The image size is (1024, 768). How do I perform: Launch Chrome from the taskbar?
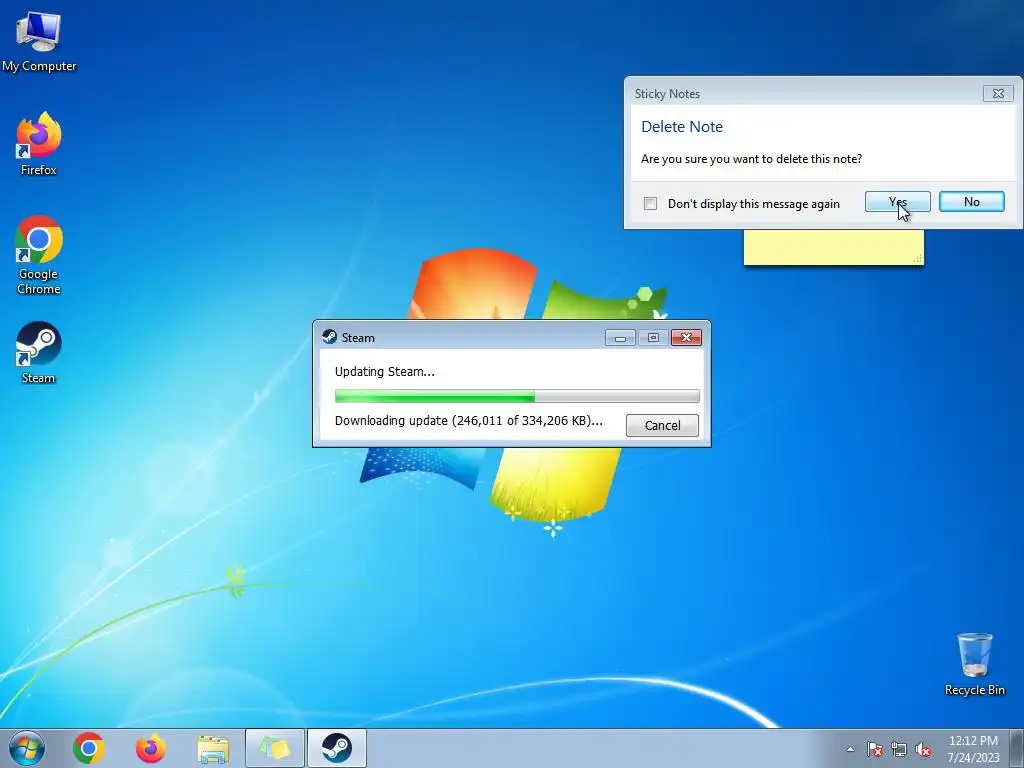(x=89, y=748)
